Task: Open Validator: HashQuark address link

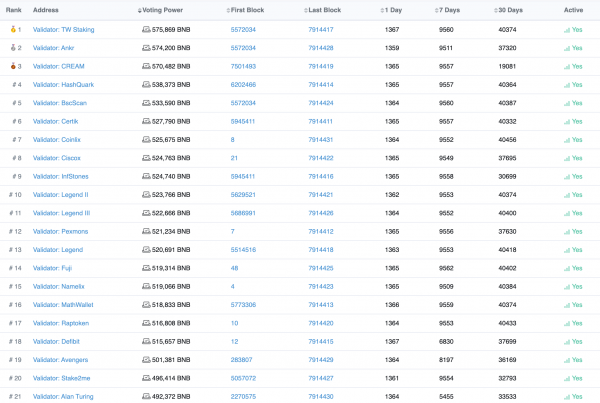Action: point(64,85)
